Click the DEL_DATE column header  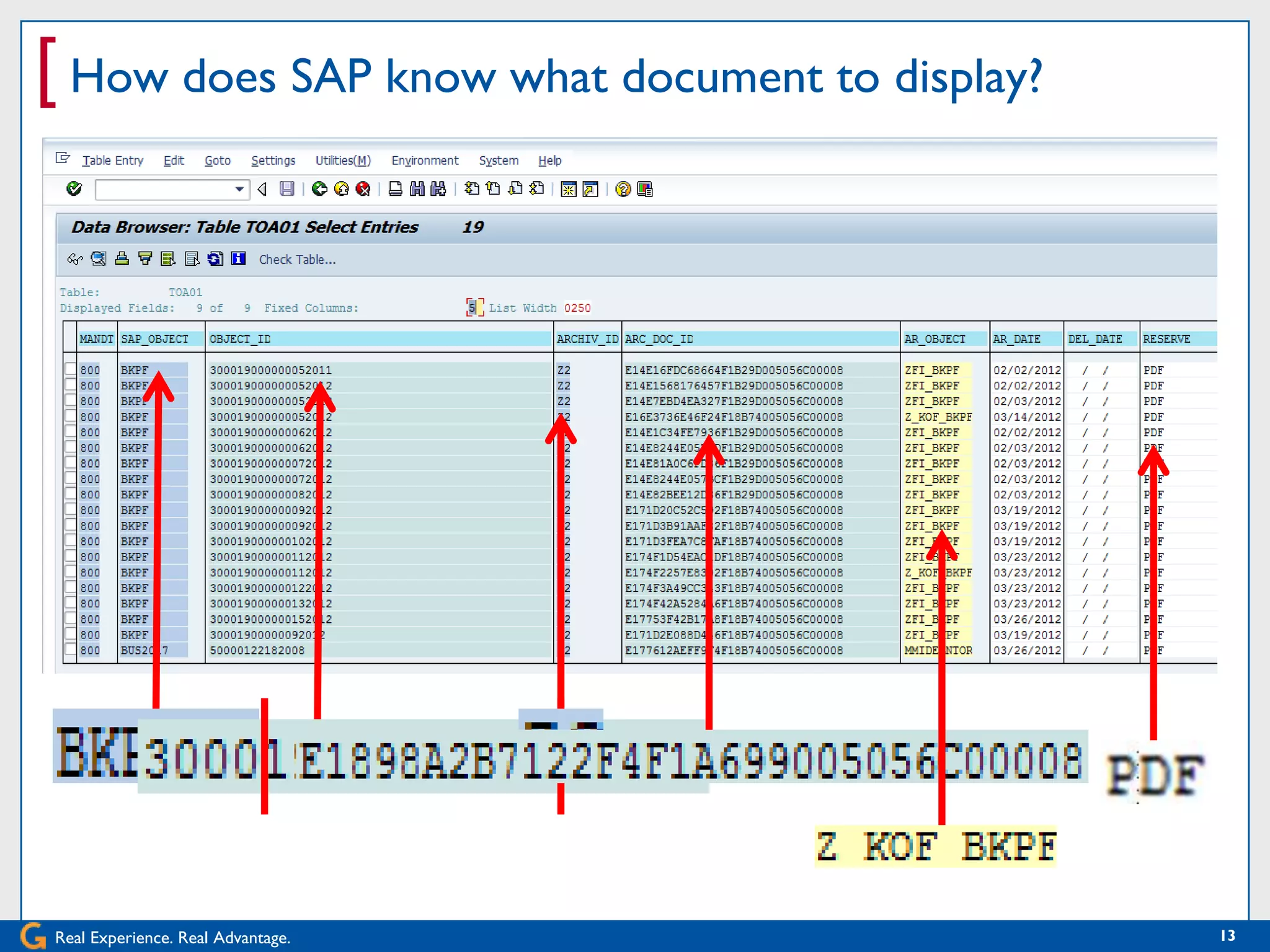click(1101, 339)
